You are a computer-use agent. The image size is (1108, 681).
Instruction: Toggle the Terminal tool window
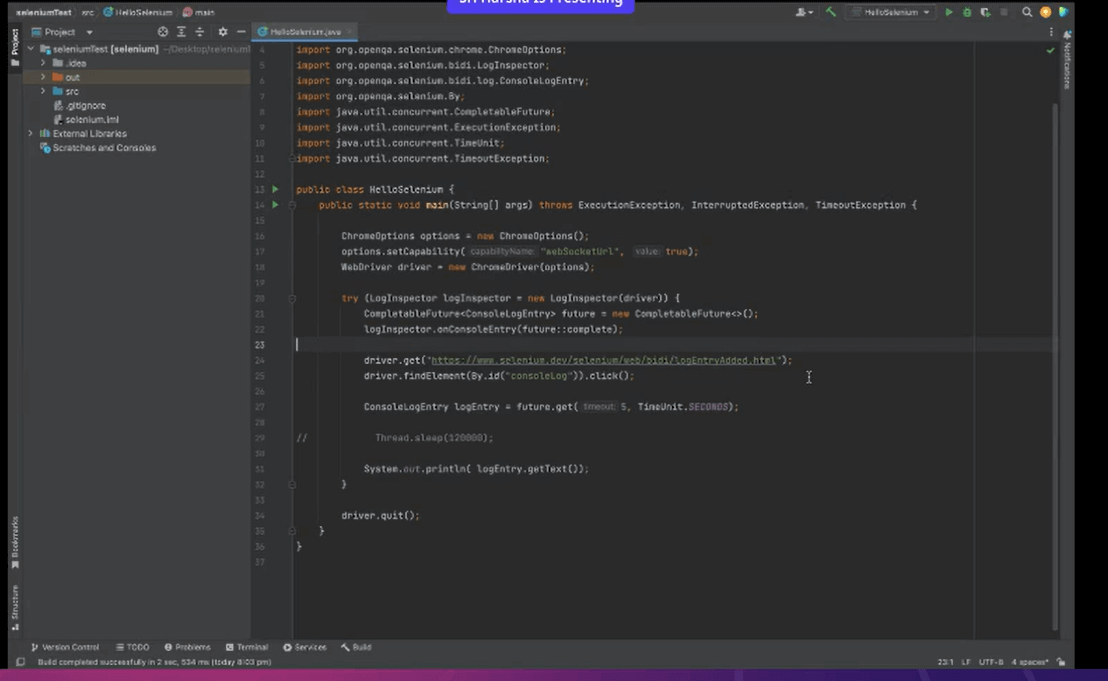(x=247, y=647)
